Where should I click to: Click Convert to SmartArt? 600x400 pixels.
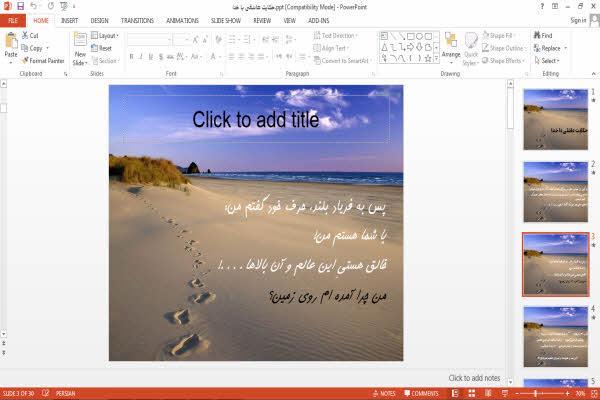342,60
